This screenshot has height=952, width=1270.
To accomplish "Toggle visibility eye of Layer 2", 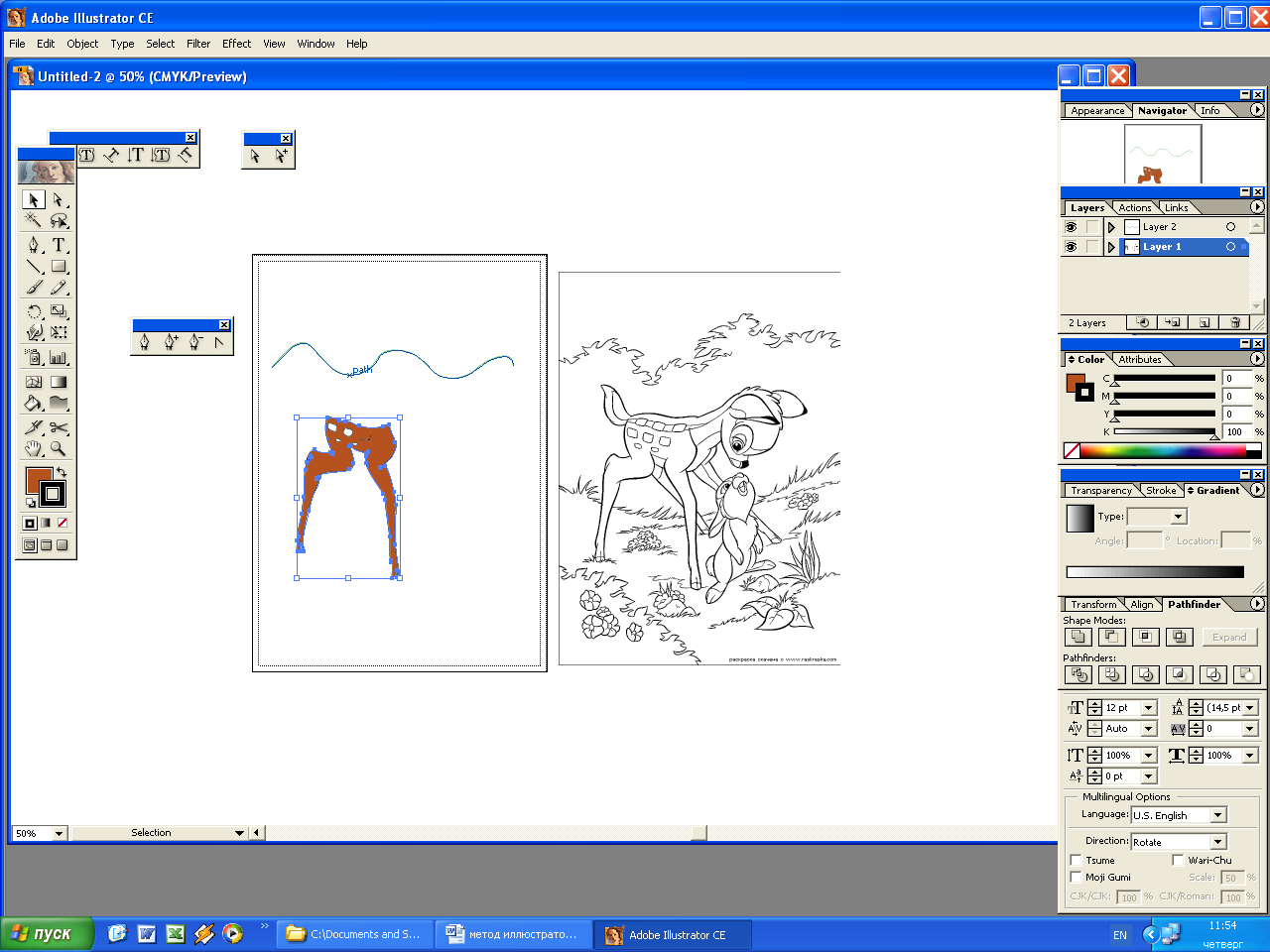I will 1071,227.
